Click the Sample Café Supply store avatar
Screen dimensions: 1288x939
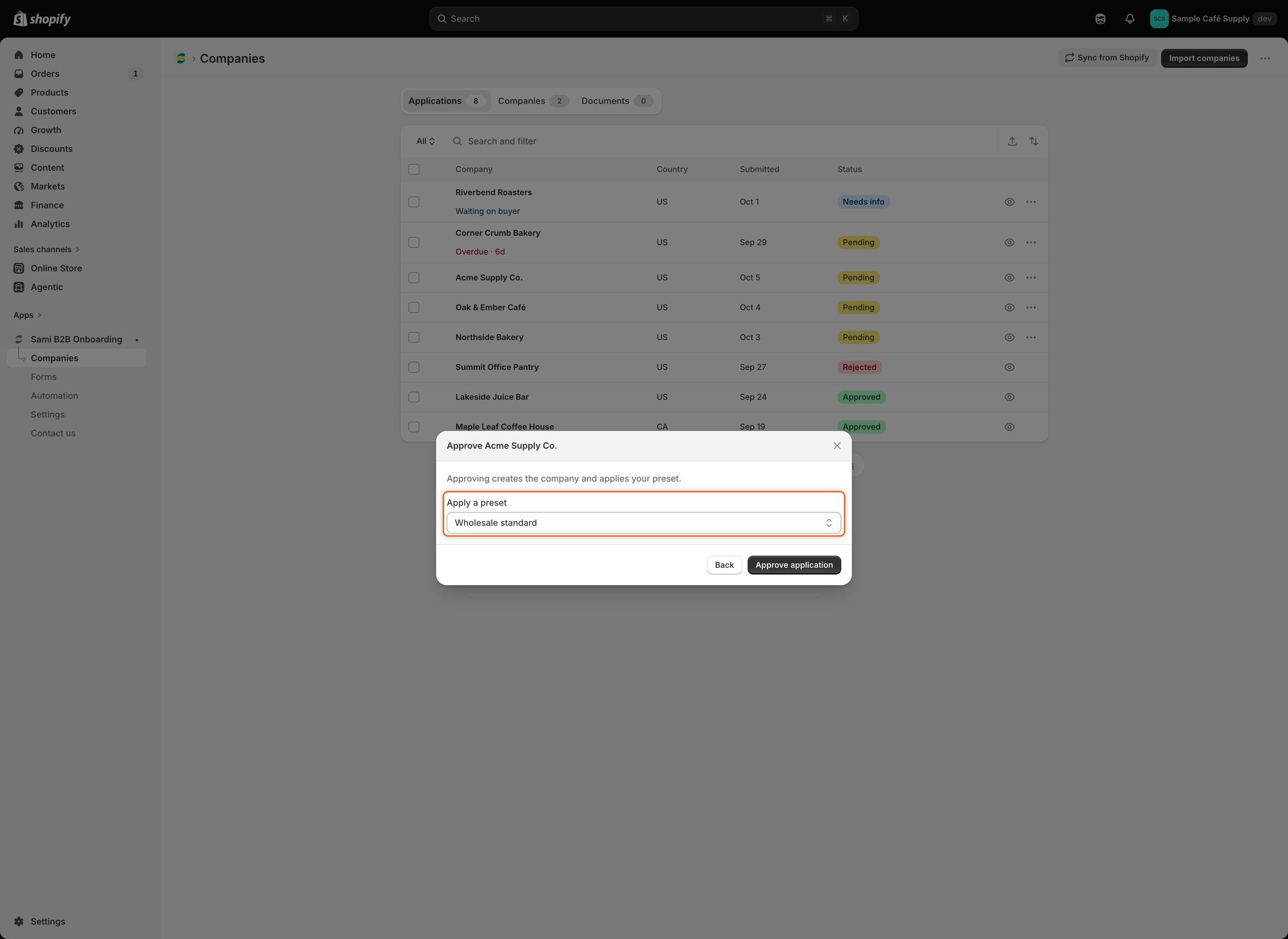point(1159,19)
